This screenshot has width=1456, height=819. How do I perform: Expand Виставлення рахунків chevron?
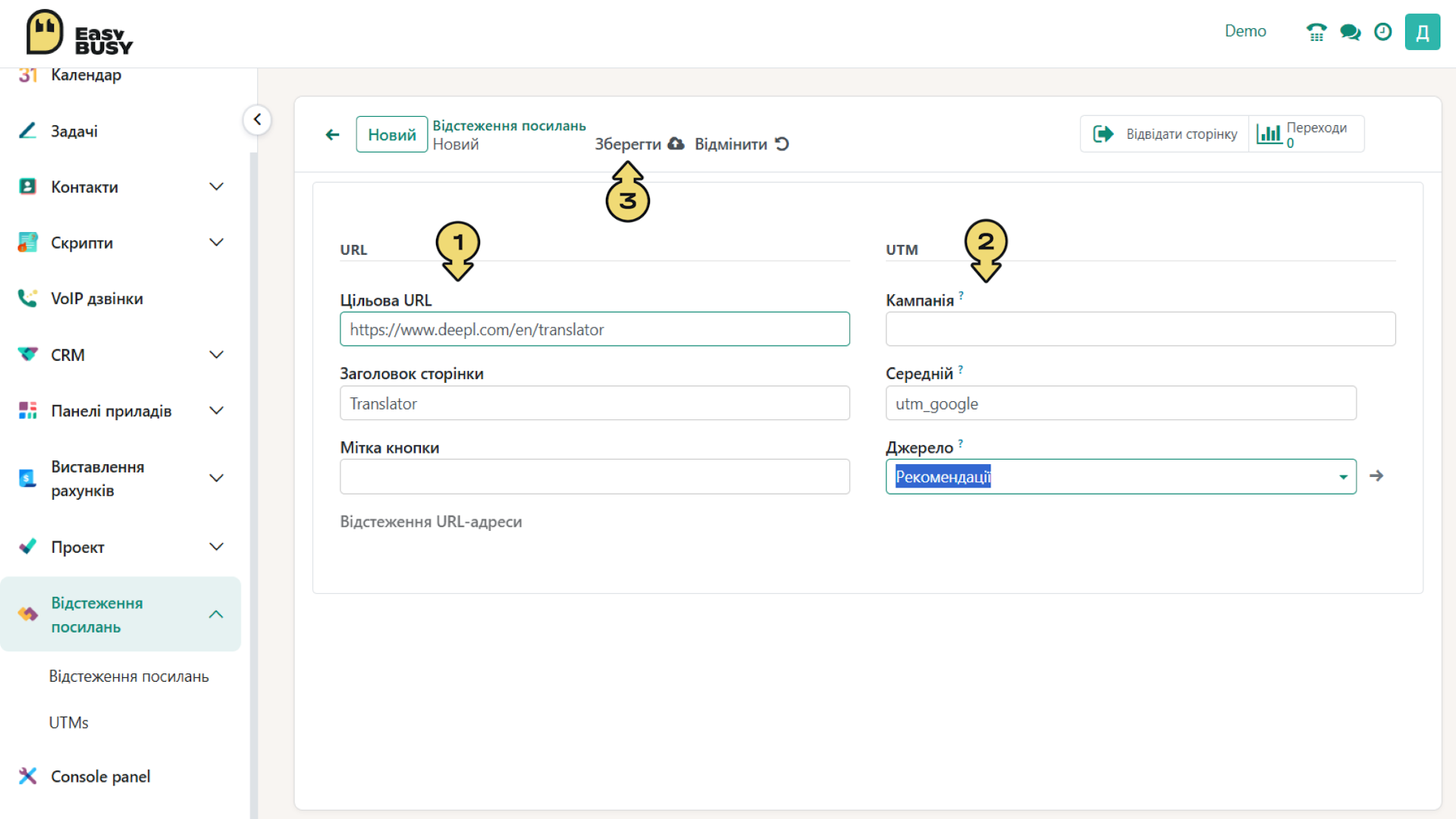click(216, 479)
